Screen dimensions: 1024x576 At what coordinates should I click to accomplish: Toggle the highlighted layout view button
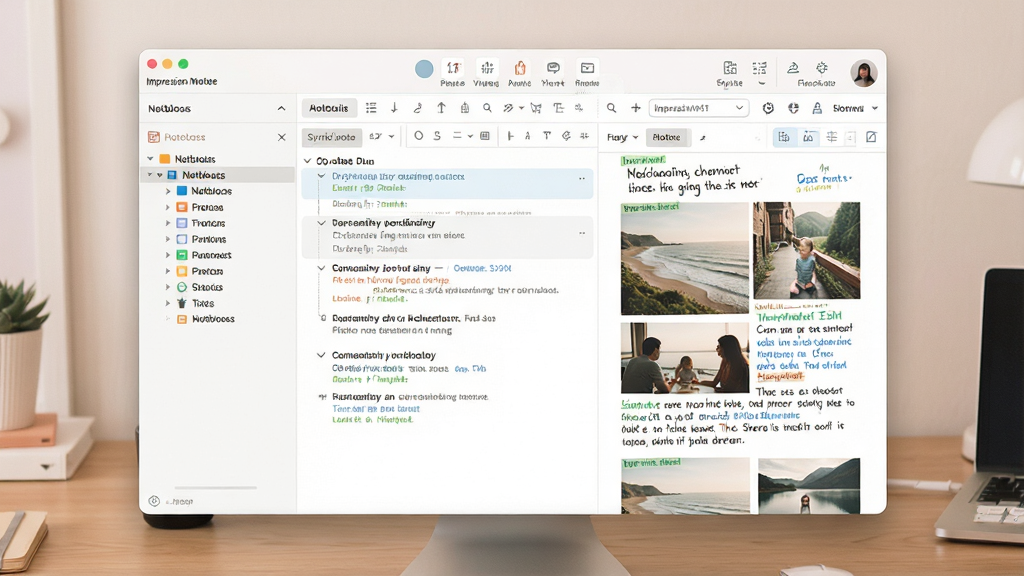pyautogui.click(x=784, y=137)
